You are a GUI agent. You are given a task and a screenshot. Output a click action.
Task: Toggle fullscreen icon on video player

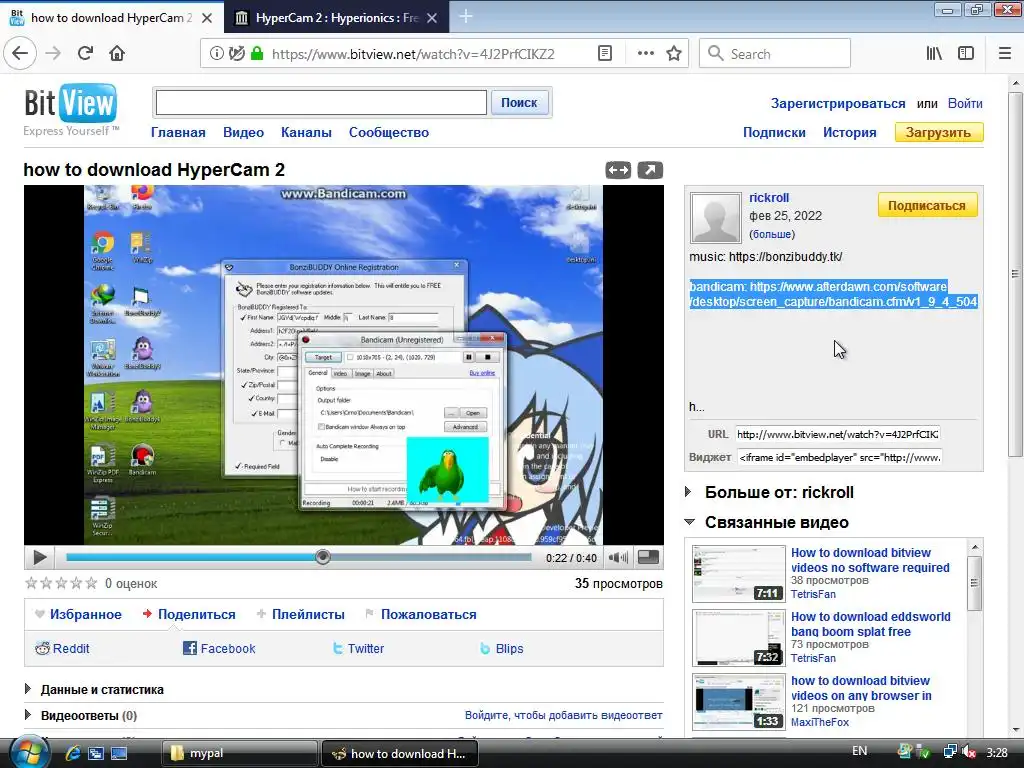click(648, 557)
